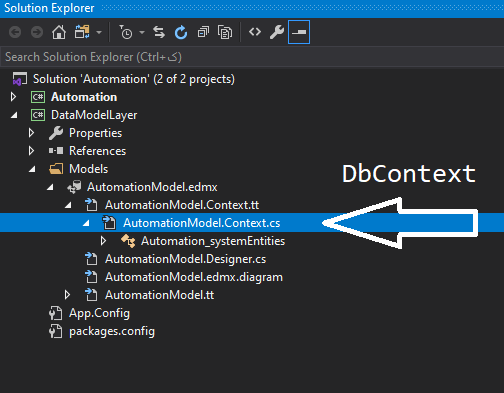Screen dimensions: 504x393
Task: Collapse the DataModelLayer project node
Action: pos(14,115)
